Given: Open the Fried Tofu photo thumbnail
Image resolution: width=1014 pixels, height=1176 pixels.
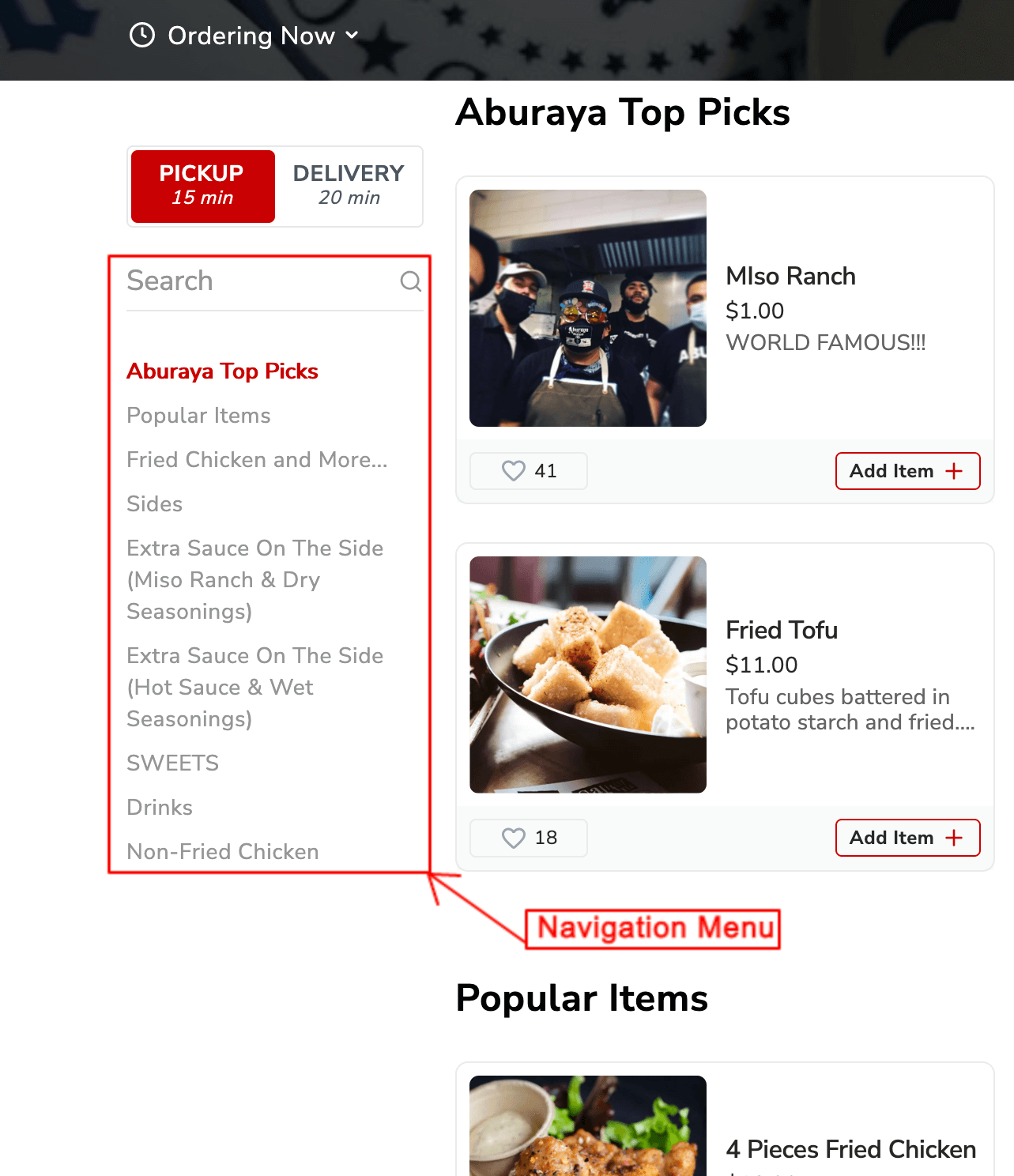Looking at the screenshot, I should 588,675.
